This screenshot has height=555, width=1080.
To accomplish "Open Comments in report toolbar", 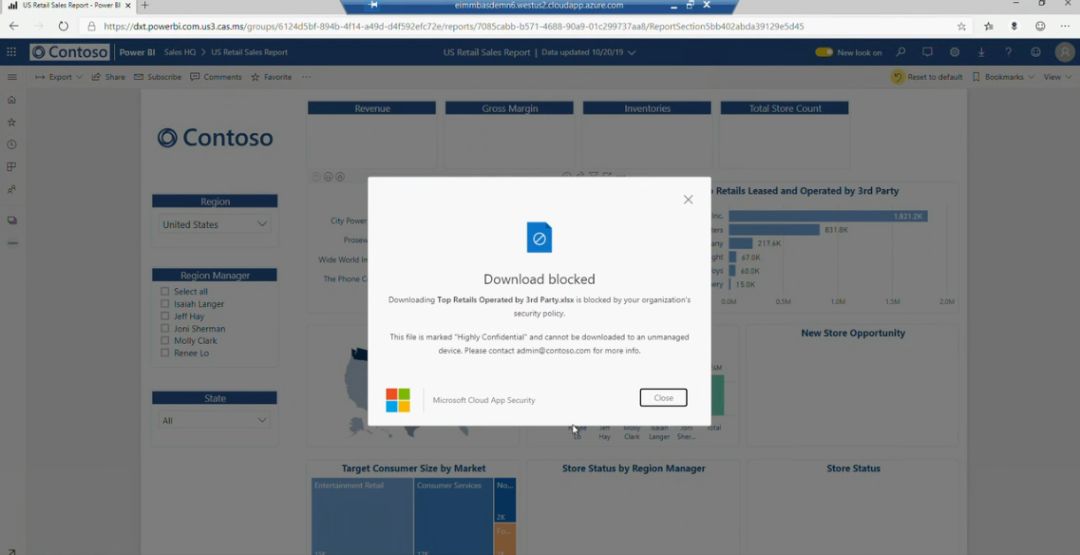I will click(x=216, y=77).
